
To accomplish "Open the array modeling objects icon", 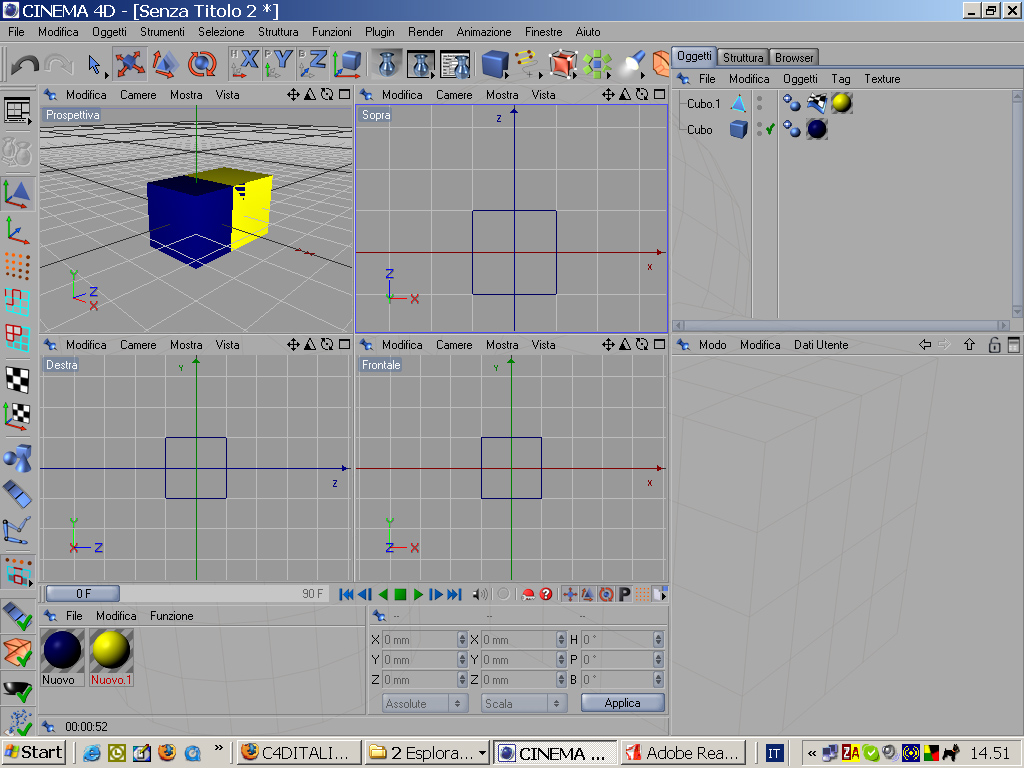I will click(x=597, y=64).
